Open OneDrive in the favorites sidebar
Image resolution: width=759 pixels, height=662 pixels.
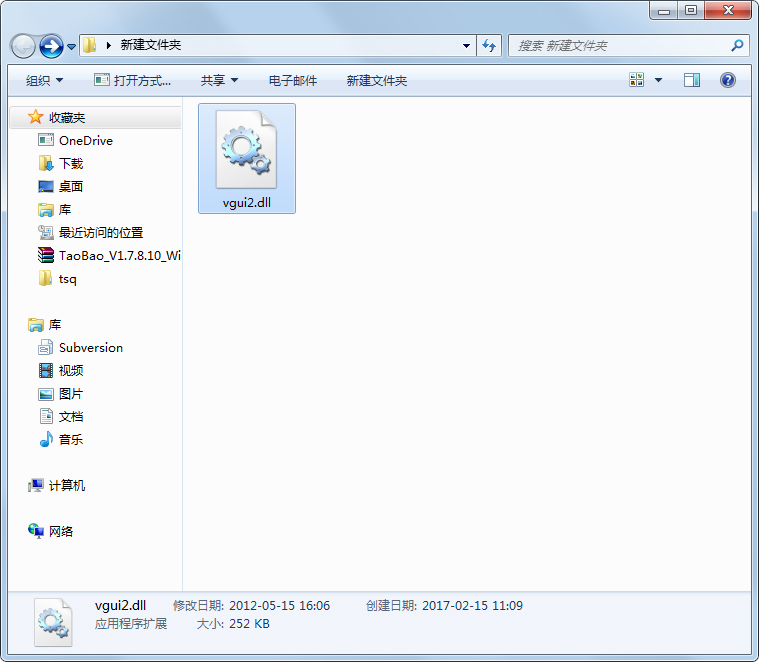(x=85, y=141)
